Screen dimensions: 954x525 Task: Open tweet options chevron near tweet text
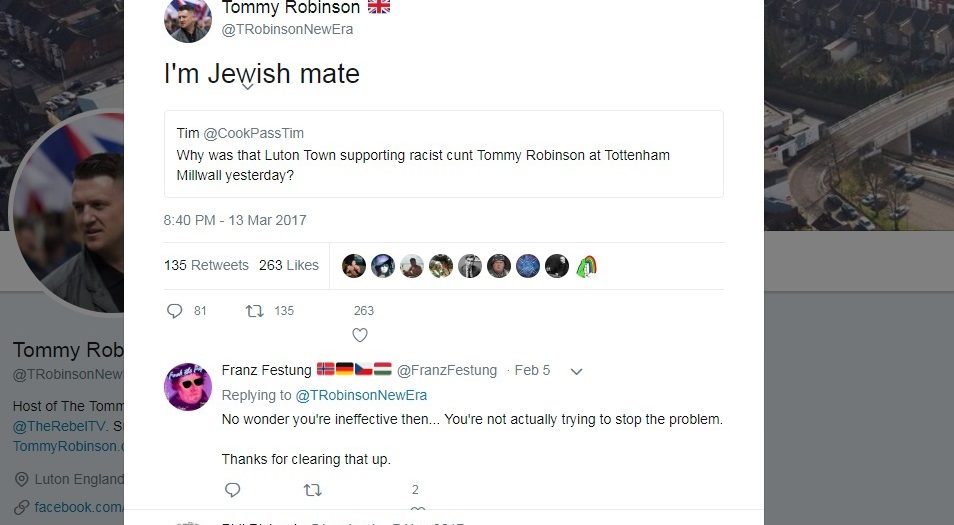(x=247, y=86)
